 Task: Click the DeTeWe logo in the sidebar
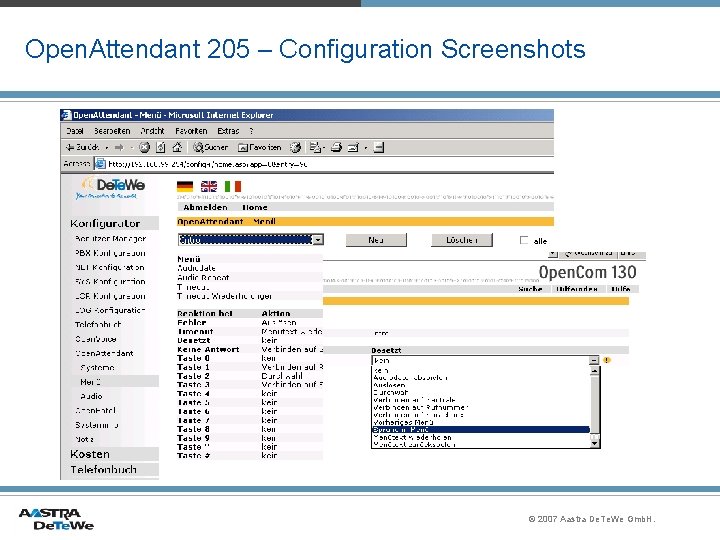[x=113, y=187]
